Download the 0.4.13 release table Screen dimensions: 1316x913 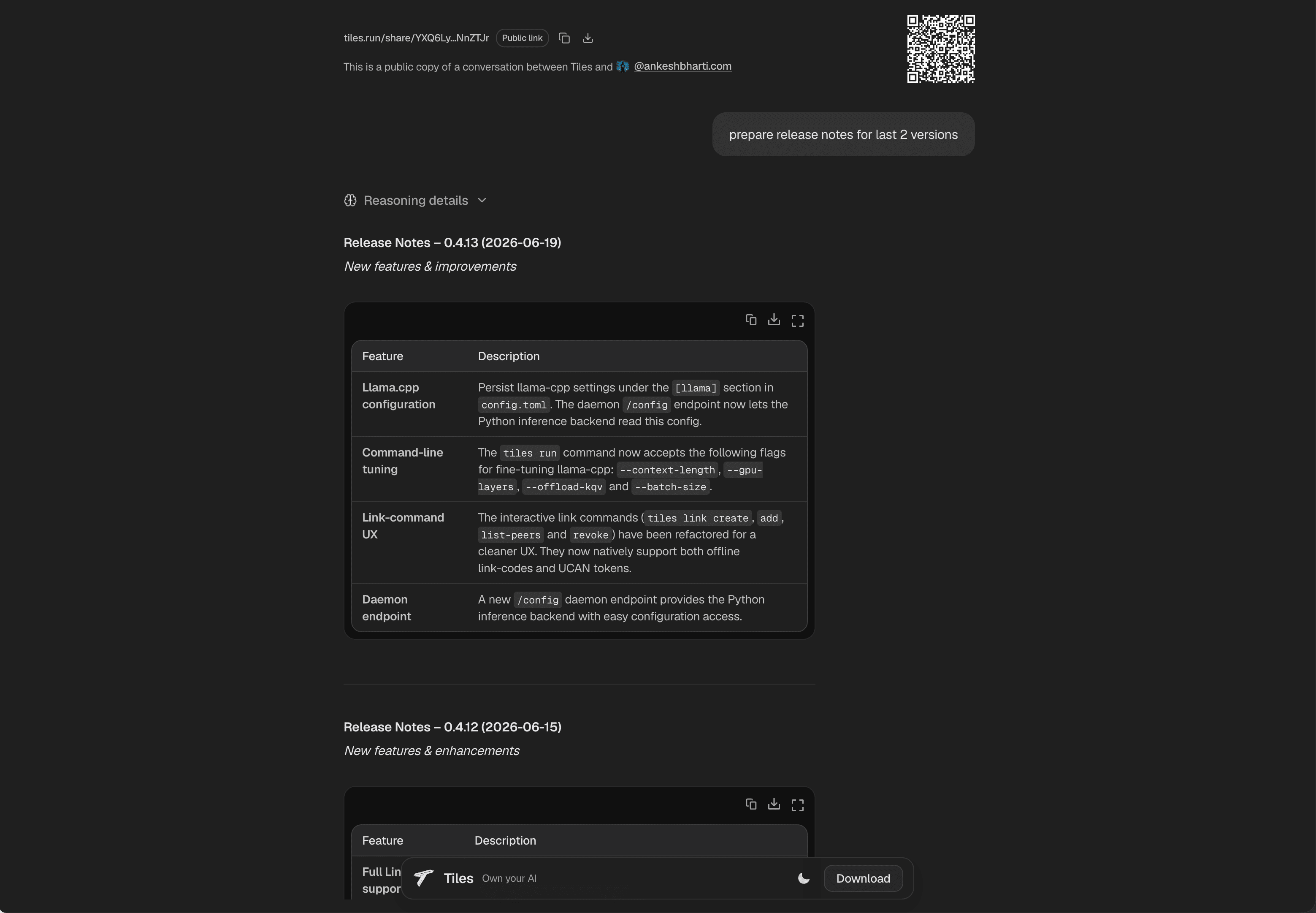[774, 320]
